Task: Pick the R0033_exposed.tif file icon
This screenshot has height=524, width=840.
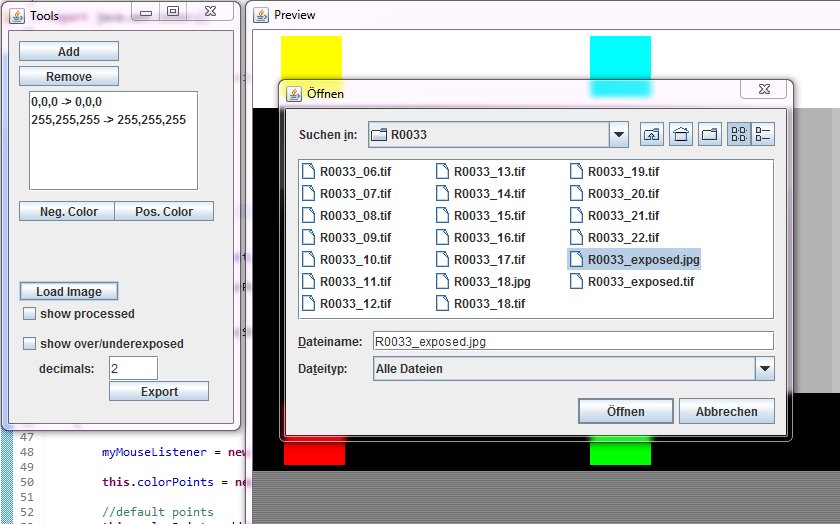Action: [x=576, y=282]
